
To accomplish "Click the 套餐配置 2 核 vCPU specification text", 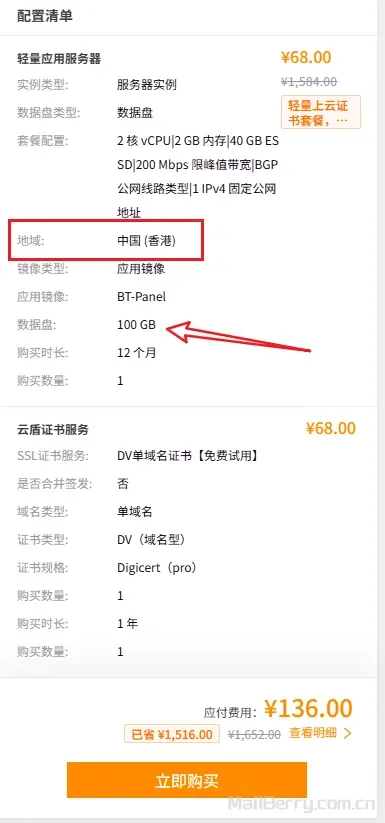I will point(198,176).
